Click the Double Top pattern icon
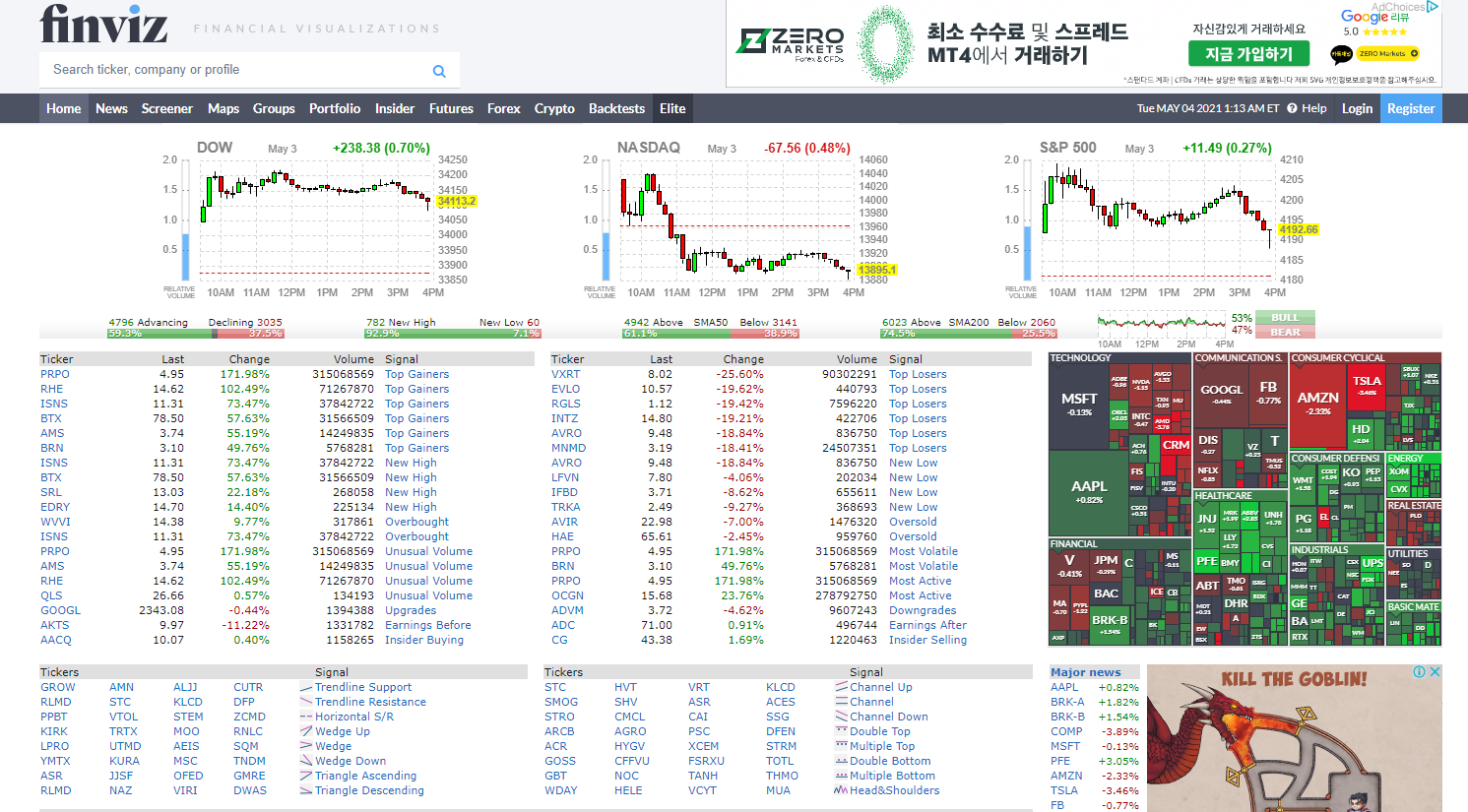This screenshot has width=1468, height=812. pos(841,731)
